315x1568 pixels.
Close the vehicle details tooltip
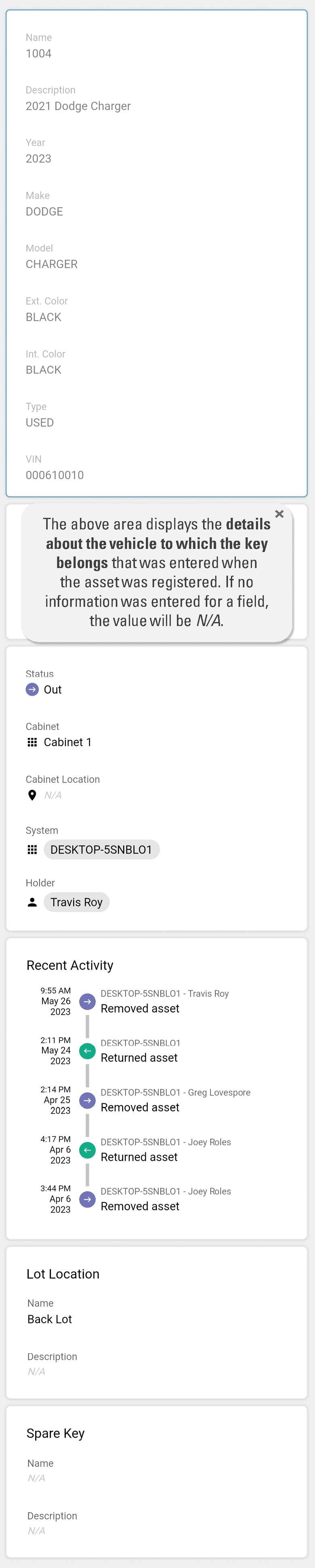(279, 514)
